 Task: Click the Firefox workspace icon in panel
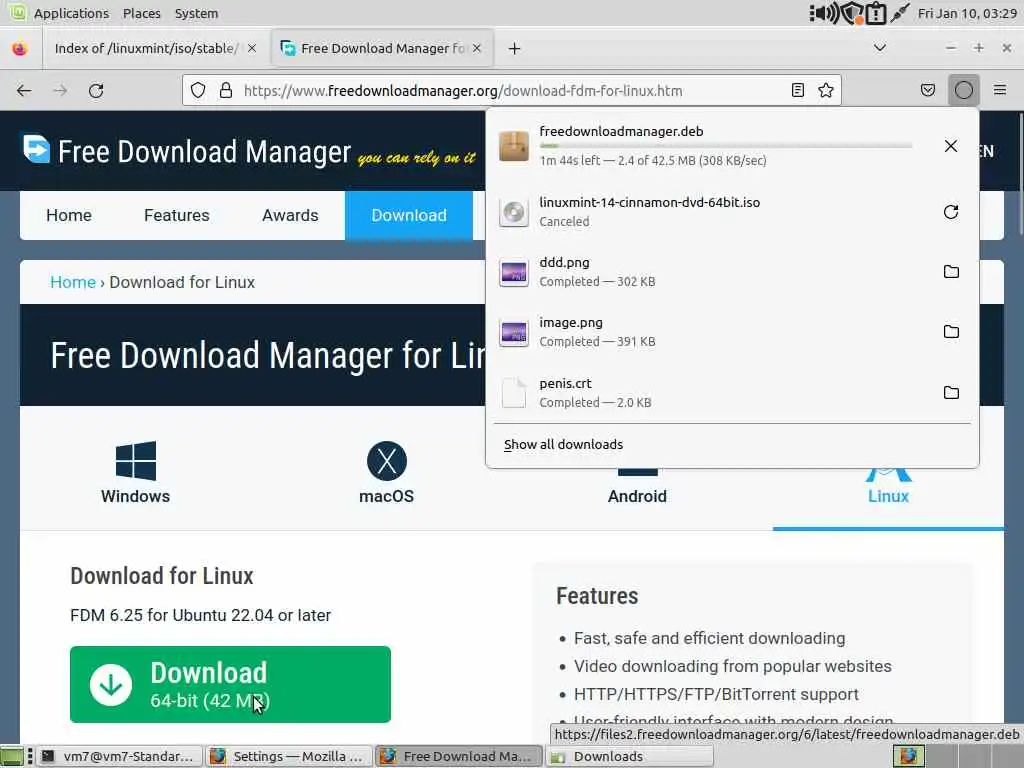(908, 756)
